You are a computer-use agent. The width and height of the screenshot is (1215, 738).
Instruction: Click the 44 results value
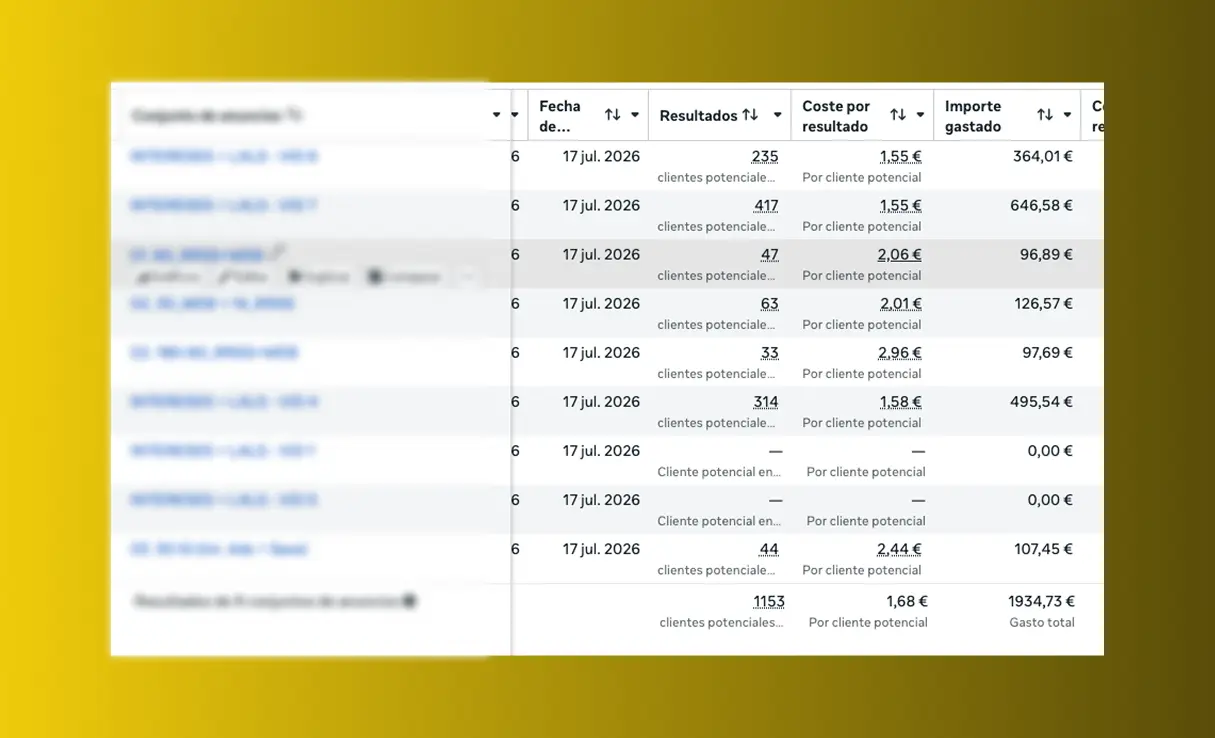(769, 549)
